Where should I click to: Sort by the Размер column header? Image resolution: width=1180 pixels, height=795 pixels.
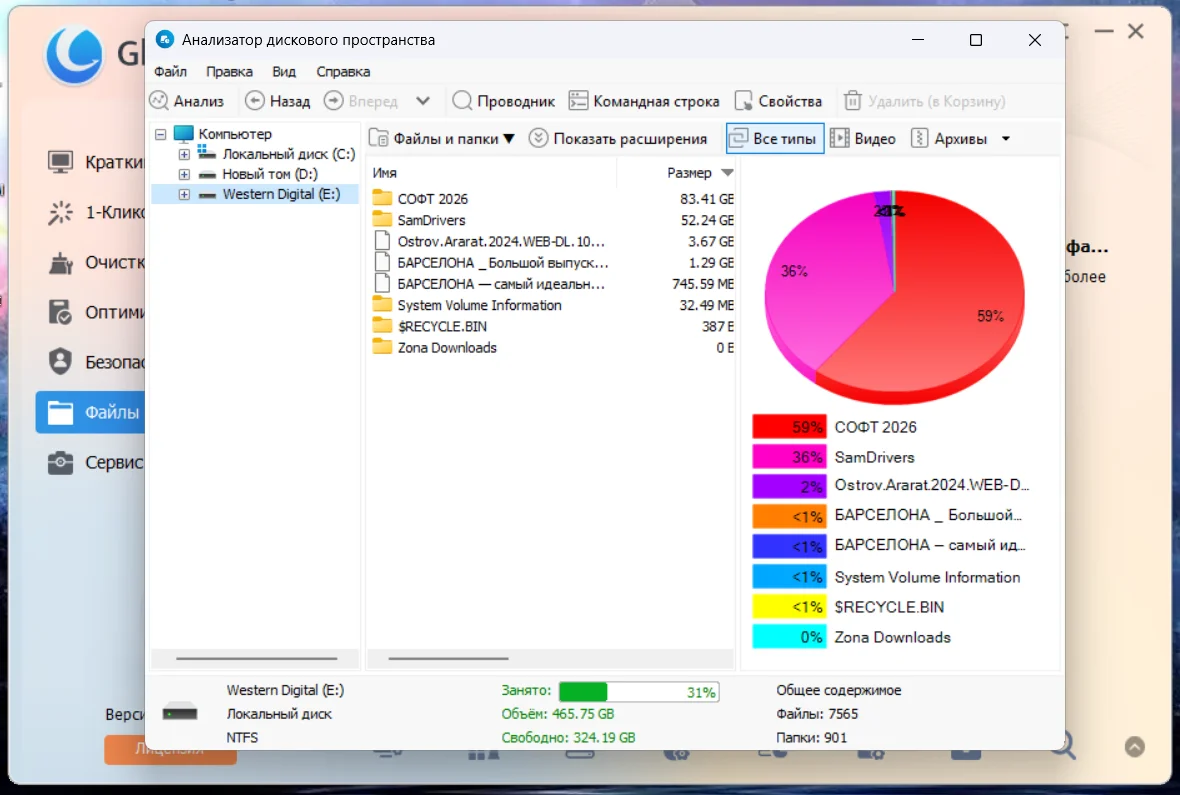coord(689,173)
